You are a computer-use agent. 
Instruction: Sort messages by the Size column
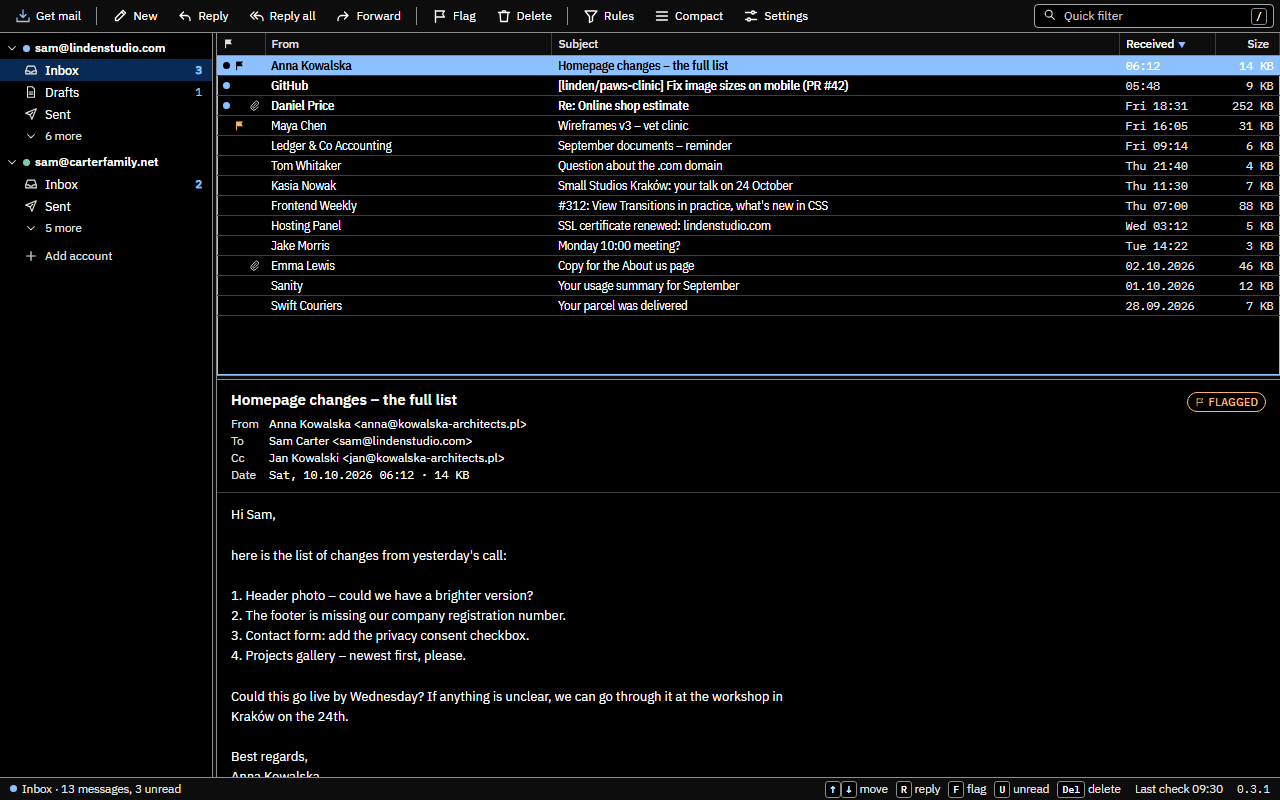[x=1247, y=44]
